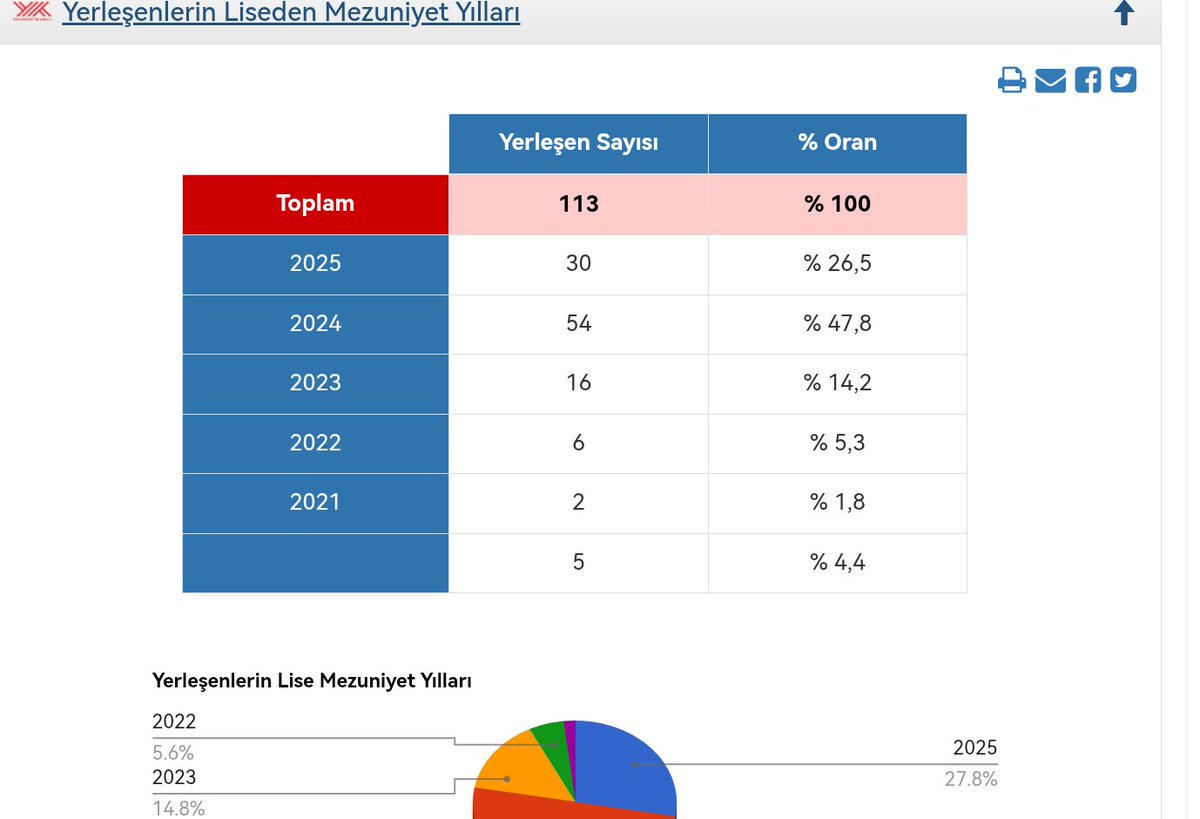Open the 'Yerleşenlerin Liseden Mezuniyet Yılları' heading link
This screenshot has width=1200, height=819.
(291, 13)
